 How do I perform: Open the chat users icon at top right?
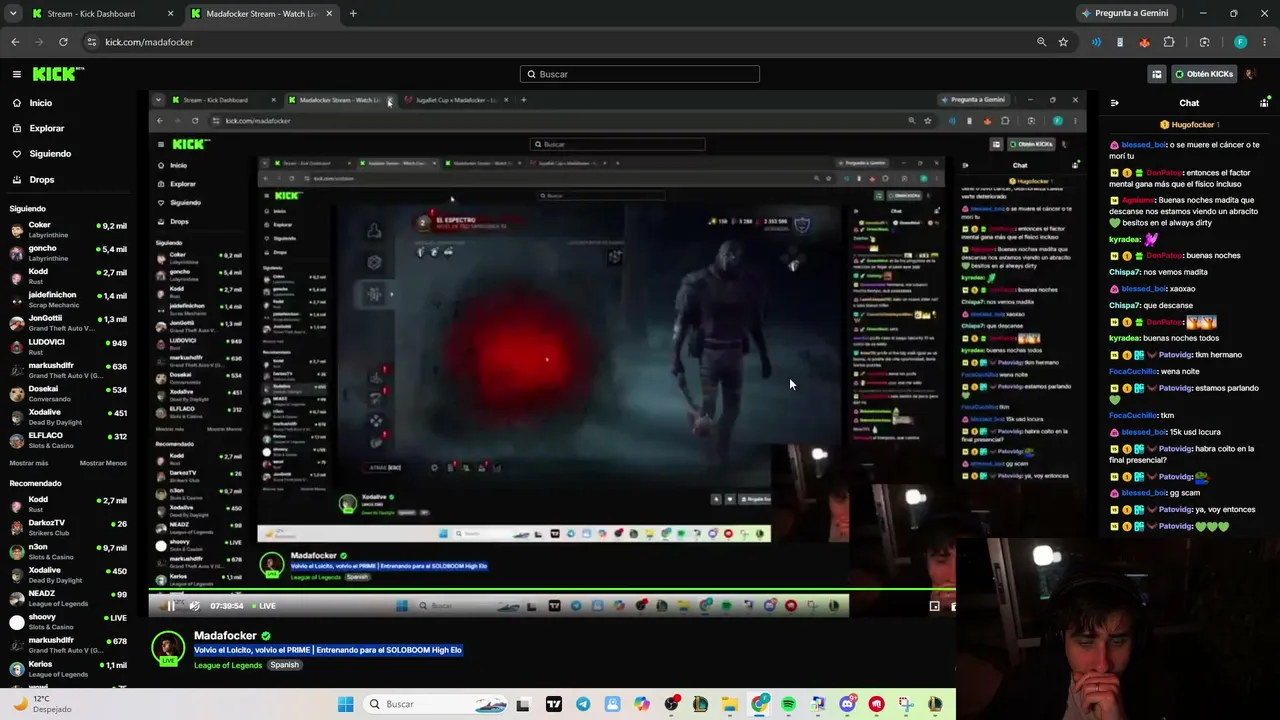click(x=1264, y=103)
